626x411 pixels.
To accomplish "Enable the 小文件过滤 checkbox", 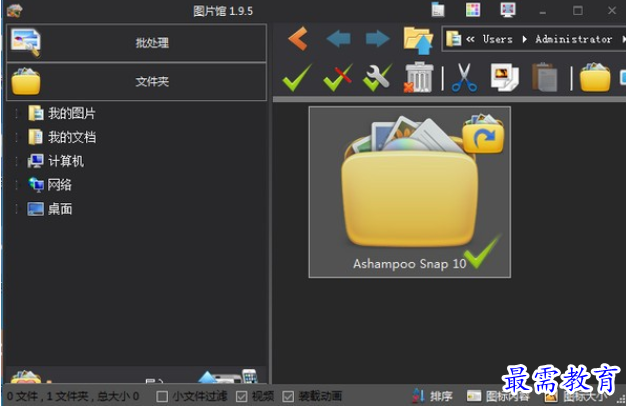I will (162, 396).
